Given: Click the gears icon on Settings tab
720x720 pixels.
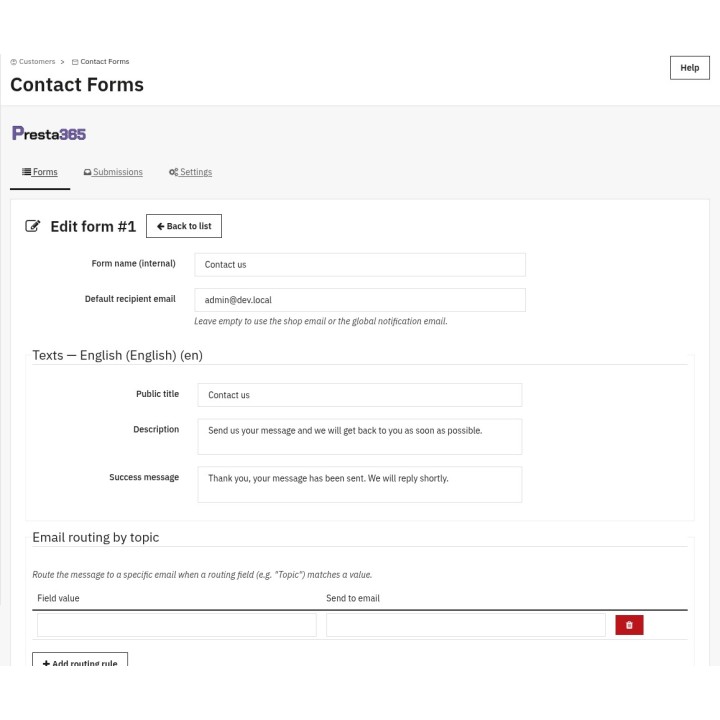Looking at the screenshot, I should tap(173, 172).
